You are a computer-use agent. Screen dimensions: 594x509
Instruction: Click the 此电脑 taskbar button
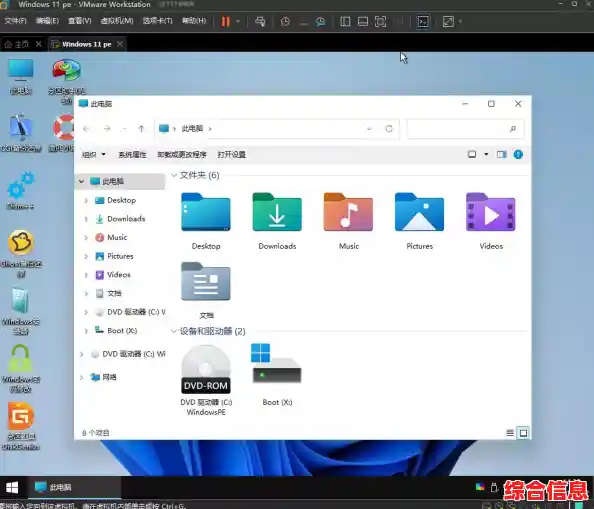click(74, 487)
